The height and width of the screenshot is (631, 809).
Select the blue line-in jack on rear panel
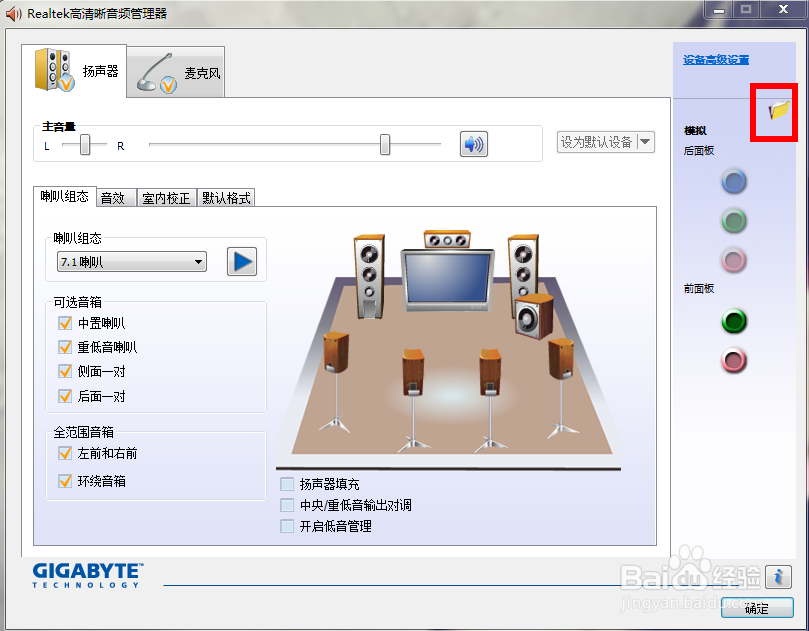[x=734, y=181]
